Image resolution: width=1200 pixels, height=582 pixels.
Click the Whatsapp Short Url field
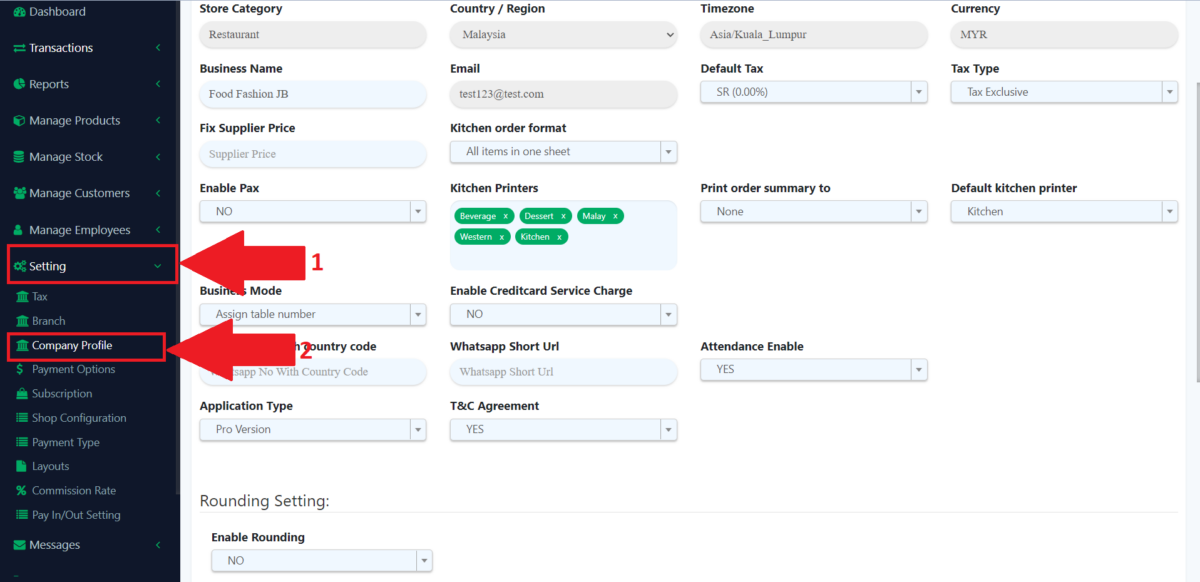click(564, 372)
